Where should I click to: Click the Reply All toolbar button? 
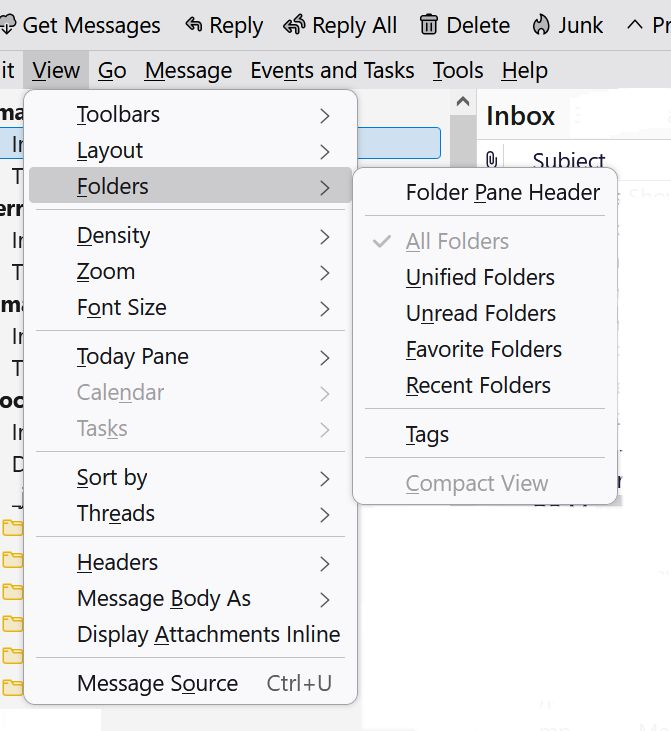[340, 25]
